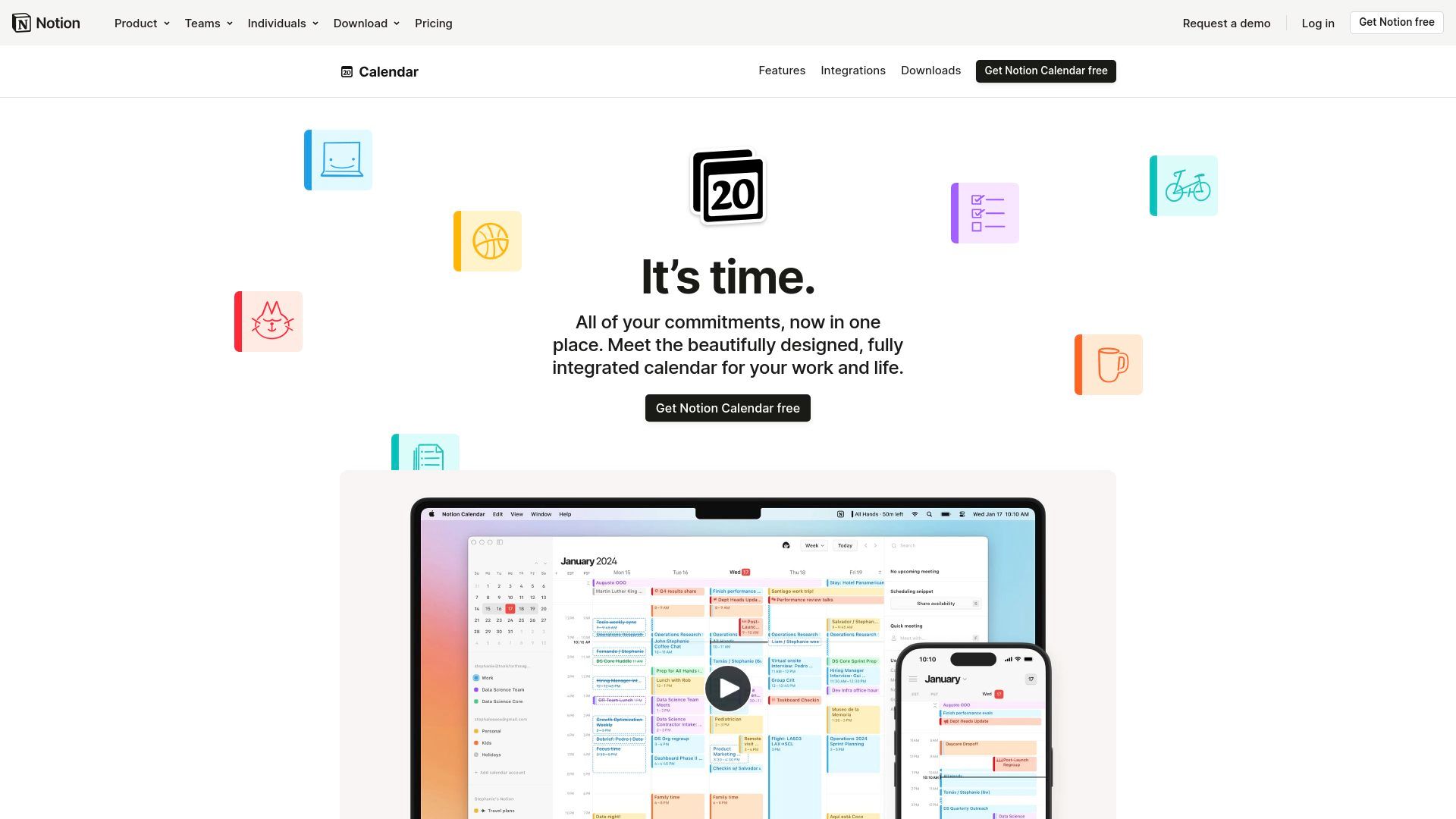Click the Log in link
This screenshot has height=819, width=1456.
(1317, 22)
